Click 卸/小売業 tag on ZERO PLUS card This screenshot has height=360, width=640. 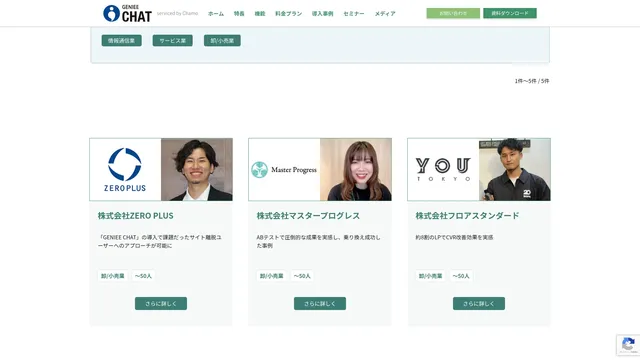click(113, 276)
